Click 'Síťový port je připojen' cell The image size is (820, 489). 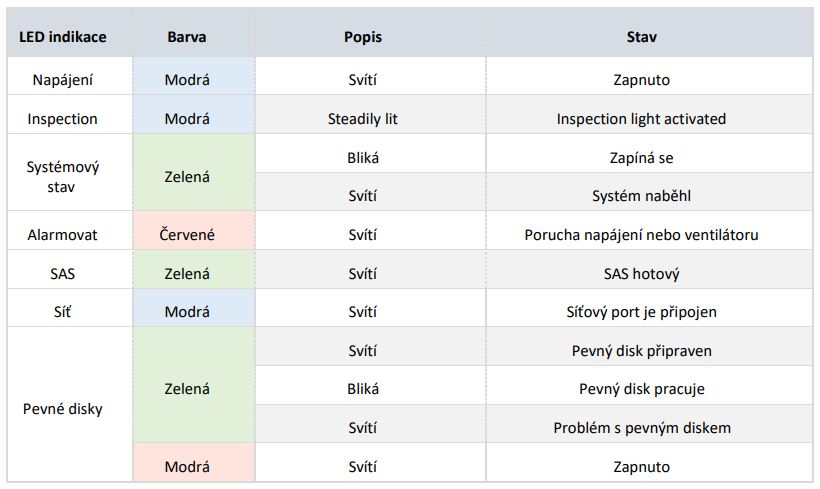click(641, 312)
